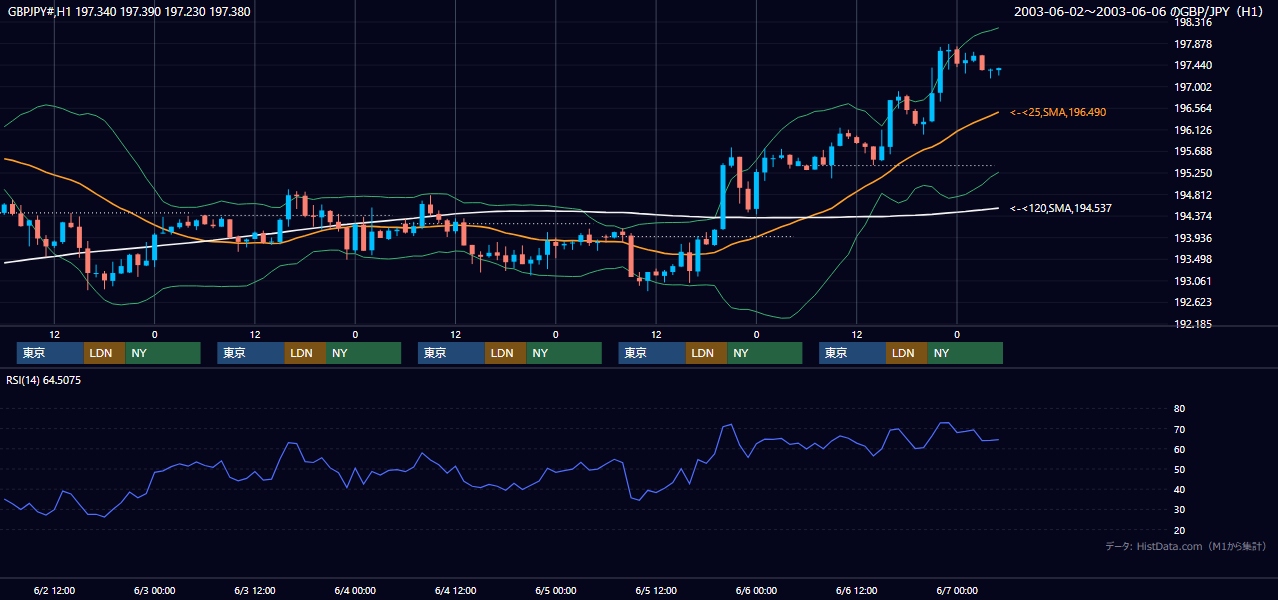Viewport: 1278px width, 600px height.
Task: Click price axis label 195.250
Action: 1193,173
